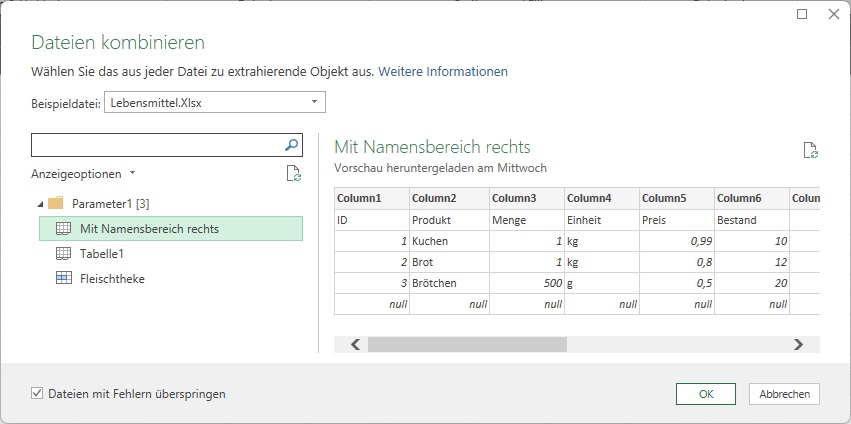Refresh the preview using the top-right icon
Image resolution: width=851 pixels, height=424 pixels.
click(x=811, y=150)
